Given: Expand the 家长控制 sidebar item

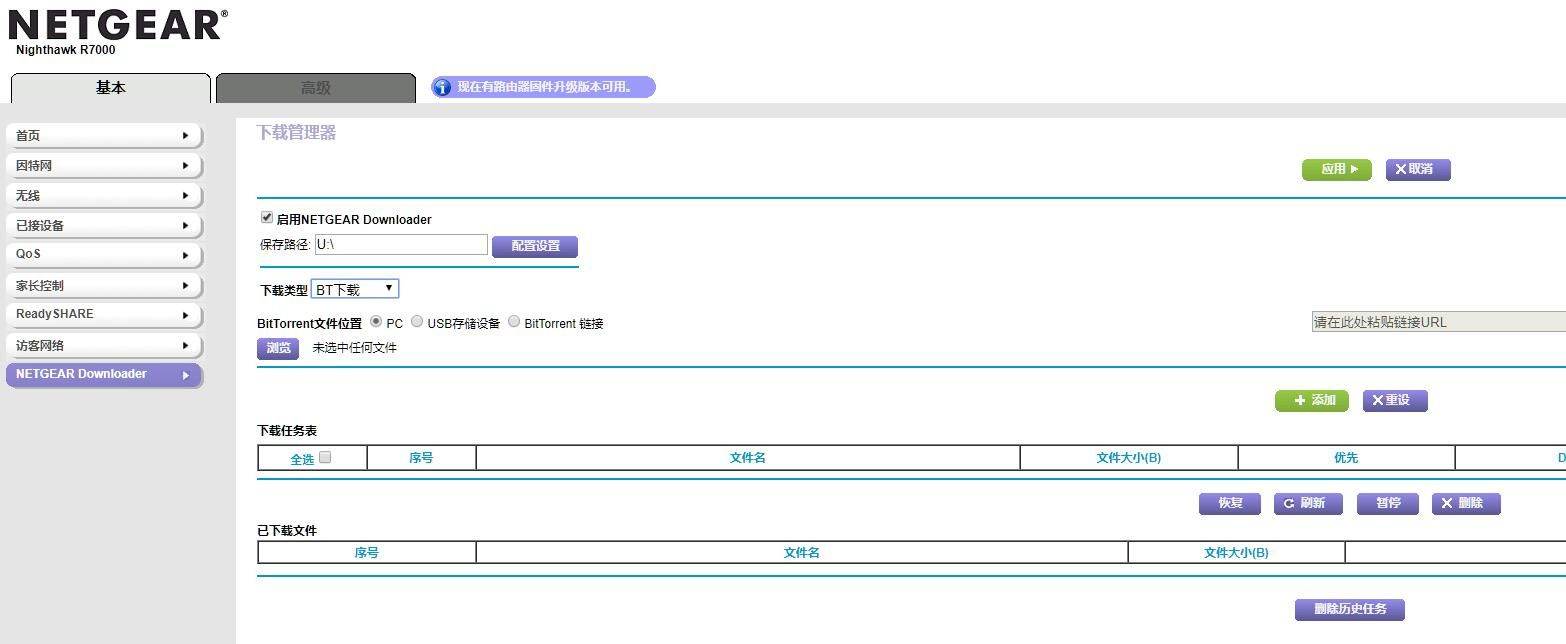Looking at the screenshot, I should pos(104,286).
